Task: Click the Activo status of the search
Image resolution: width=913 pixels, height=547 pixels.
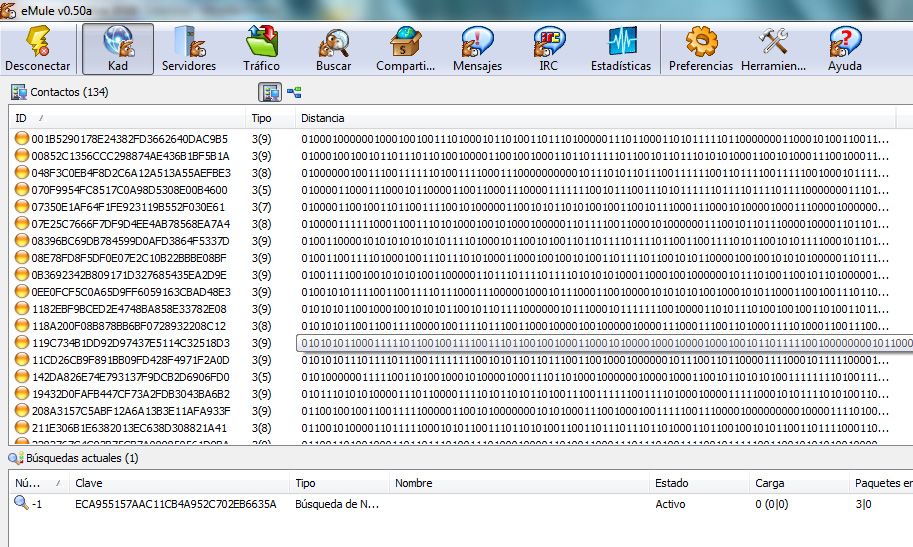Action: click(670, 504)
